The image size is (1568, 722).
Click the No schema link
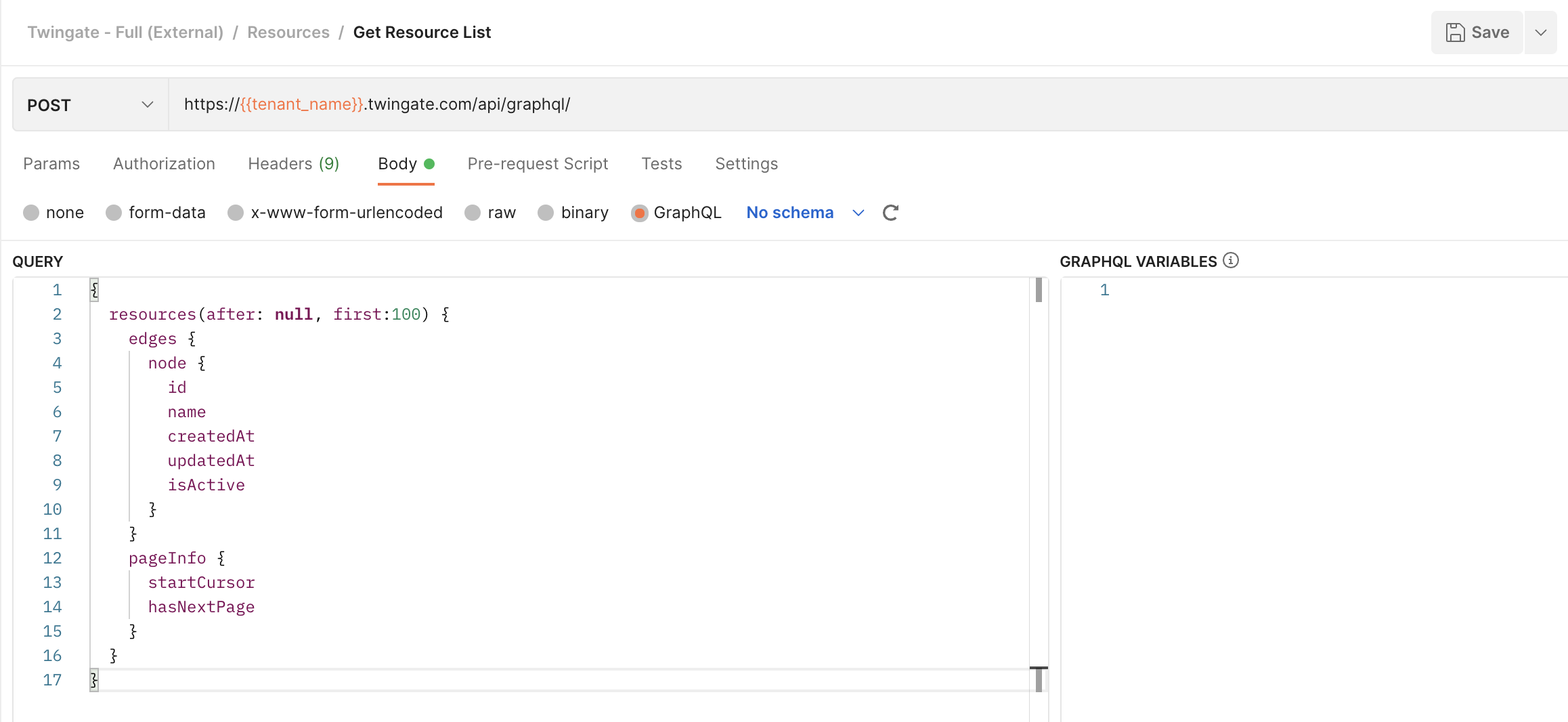[x=789, y=213]
